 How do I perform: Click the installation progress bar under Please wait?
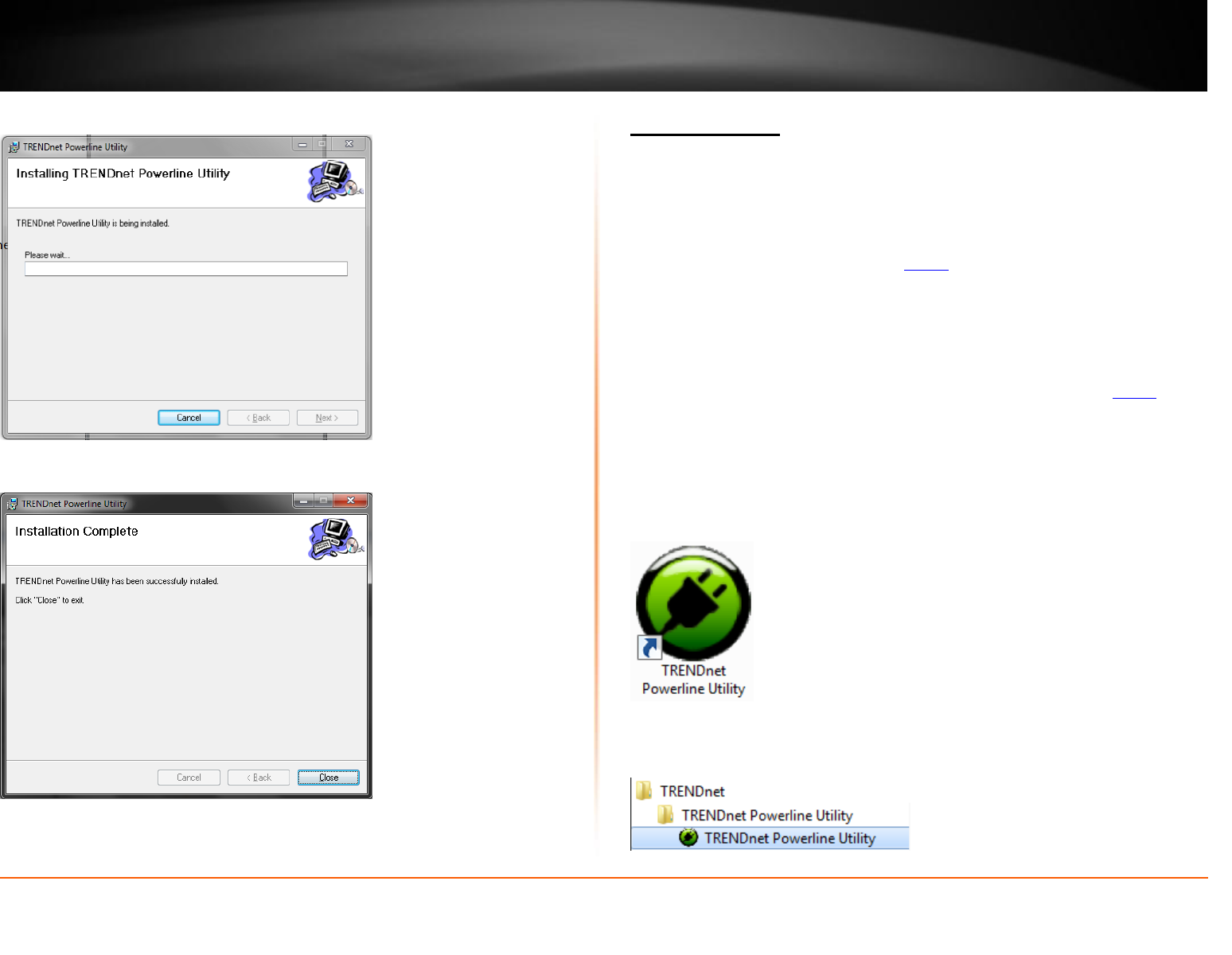[x=186, y=269]
